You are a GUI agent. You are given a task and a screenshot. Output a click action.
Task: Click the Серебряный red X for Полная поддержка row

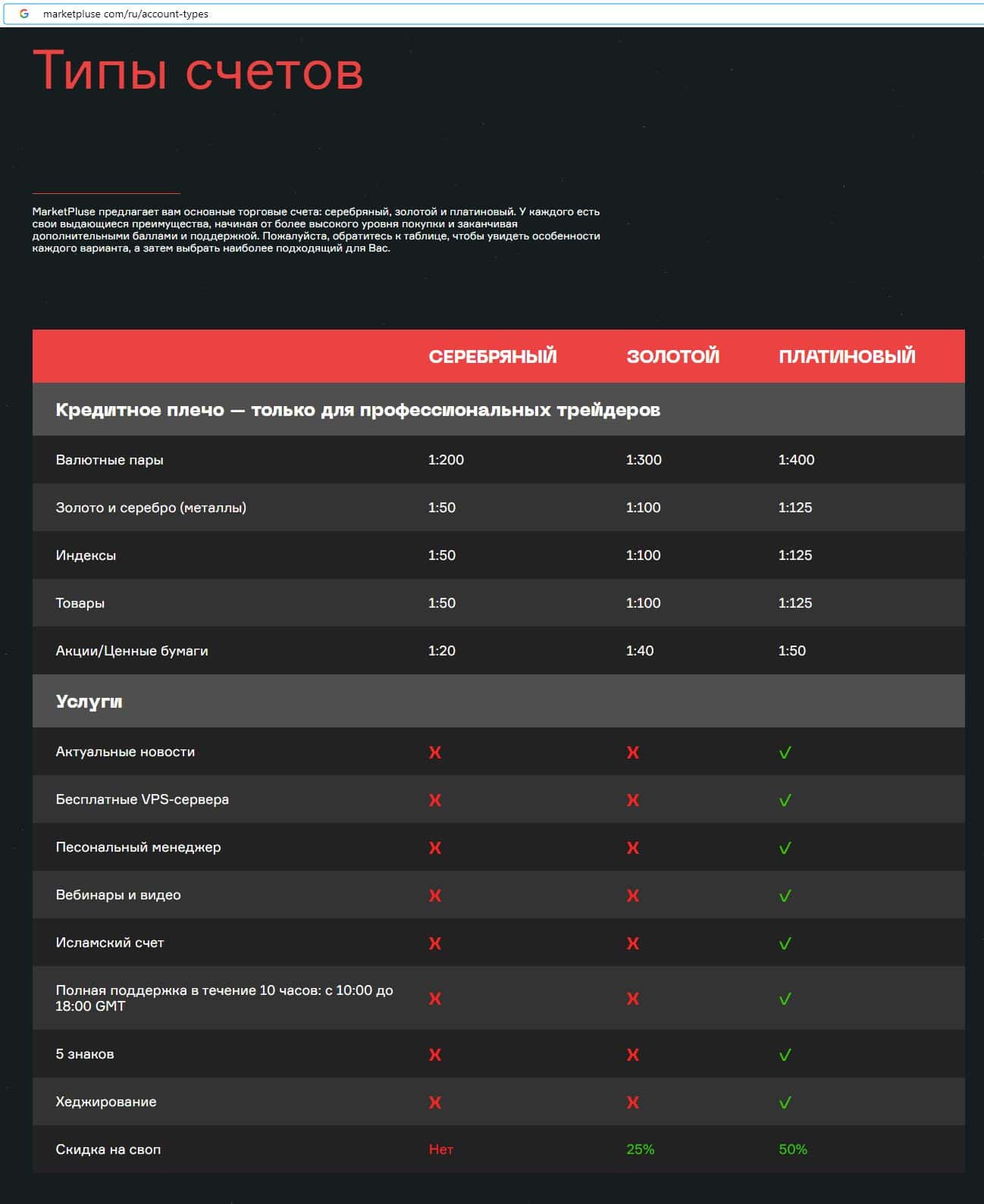click(x=435, y=999)
